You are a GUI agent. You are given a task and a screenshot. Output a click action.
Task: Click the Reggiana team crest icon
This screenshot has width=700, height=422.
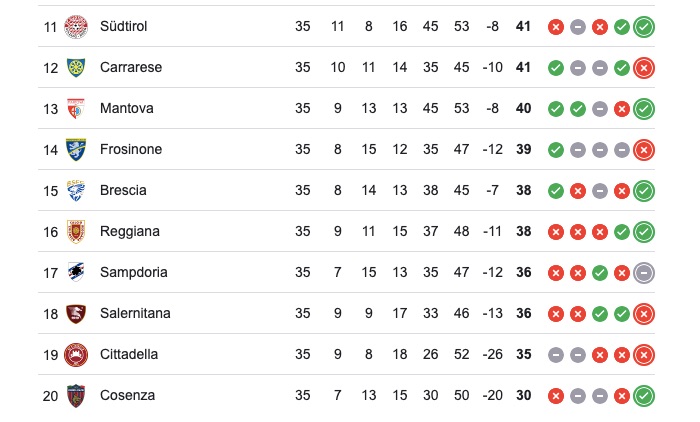[75, 231]
